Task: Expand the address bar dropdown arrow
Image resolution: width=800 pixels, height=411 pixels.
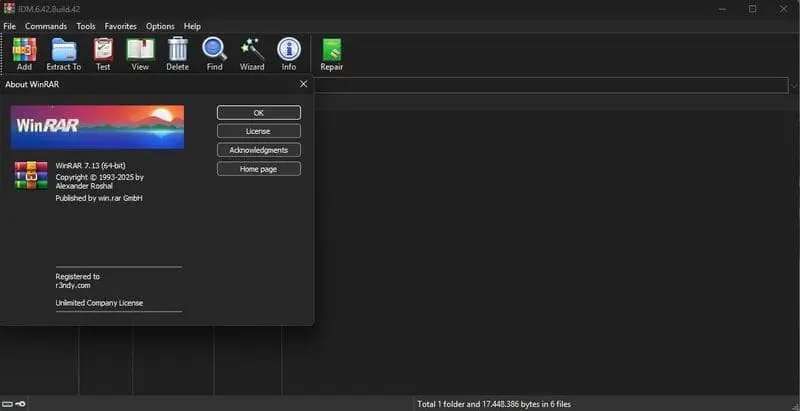Action: [794, 86]
